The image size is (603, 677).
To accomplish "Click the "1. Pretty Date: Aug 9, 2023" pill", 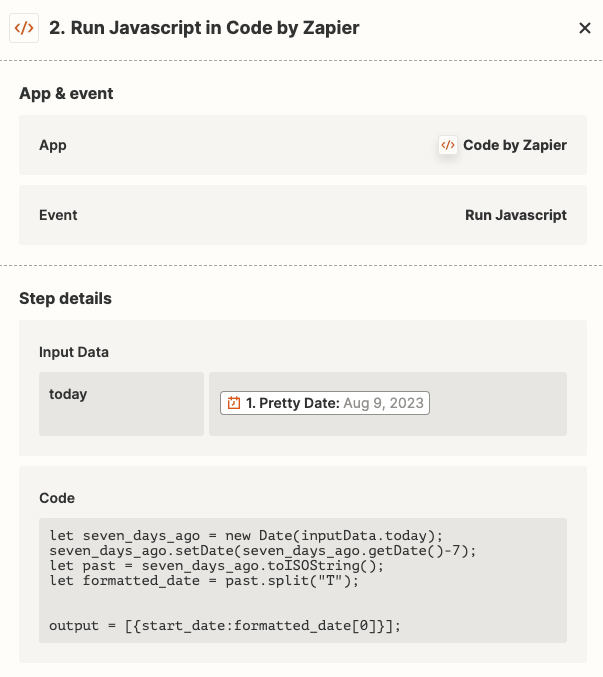I will tap(325, 403).
